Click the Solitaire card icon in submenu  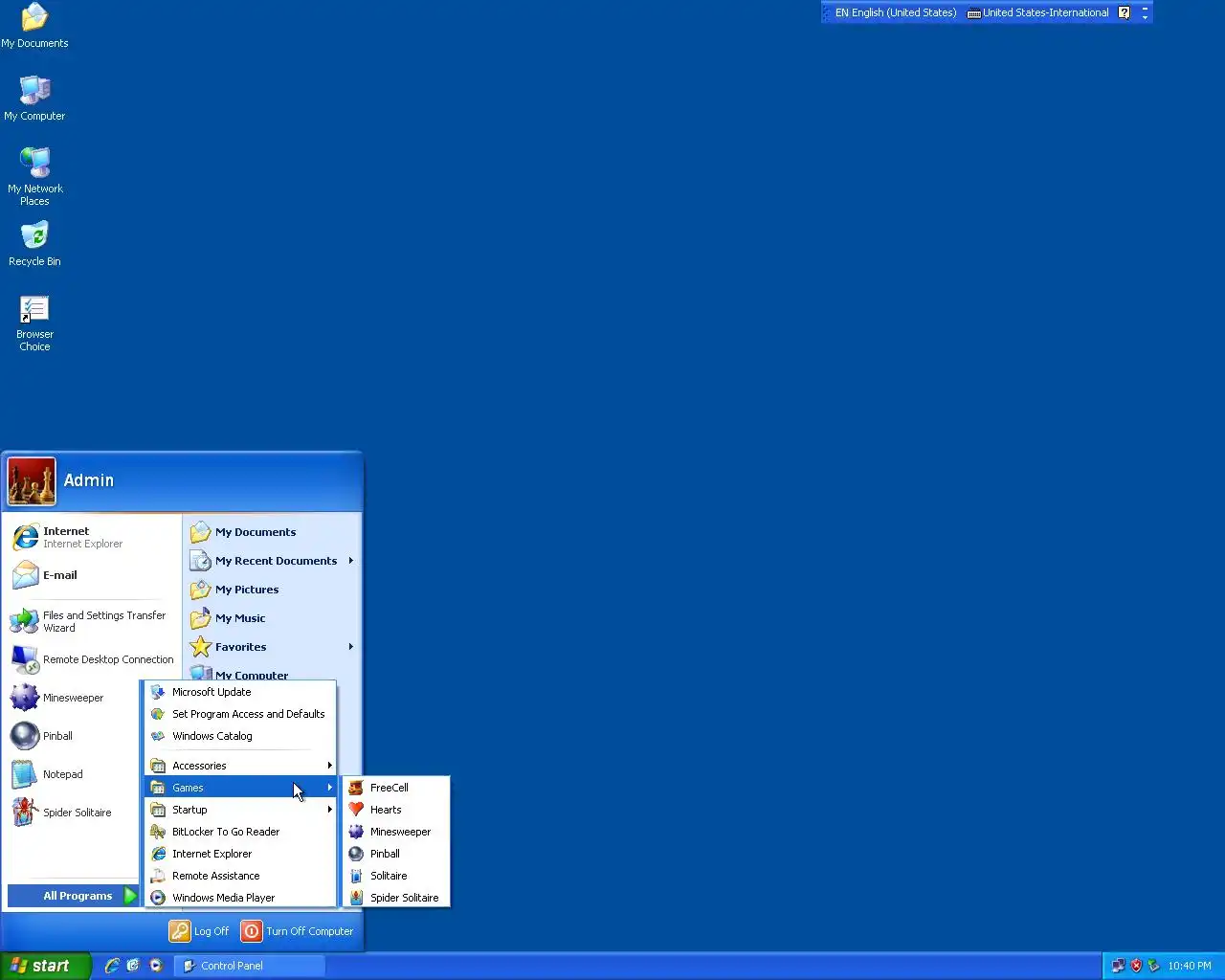tap(356, 876)
